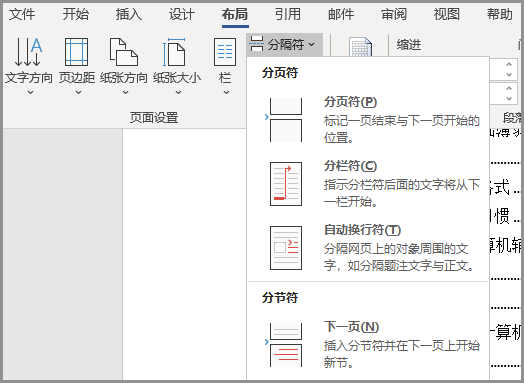Click description 标记一页结束与下一页开始的位置
Viewport: 524px width, 383px height.
[x=402, y=129]
